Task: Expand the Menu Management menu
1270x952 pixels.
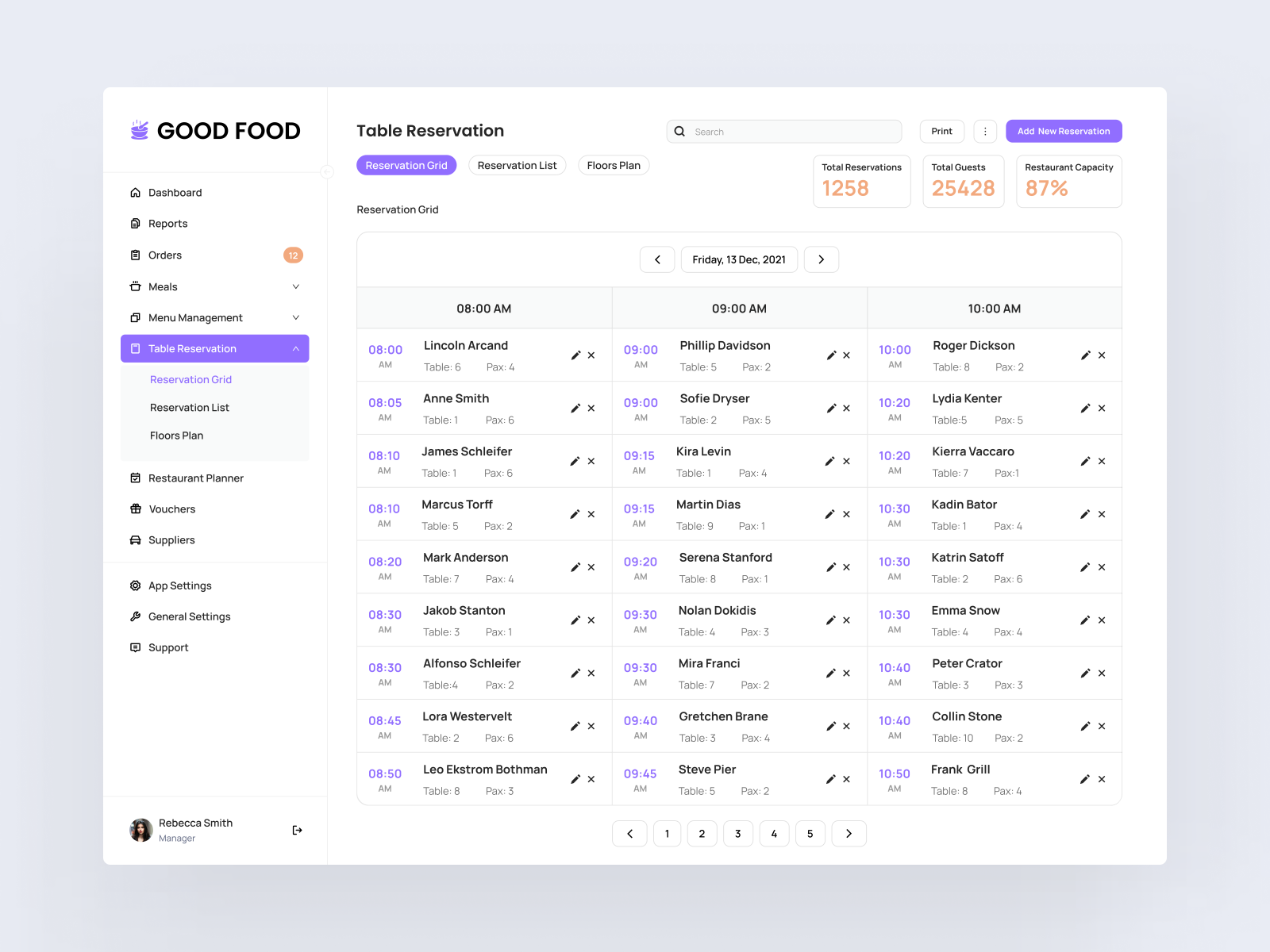Action: point(295,317)
